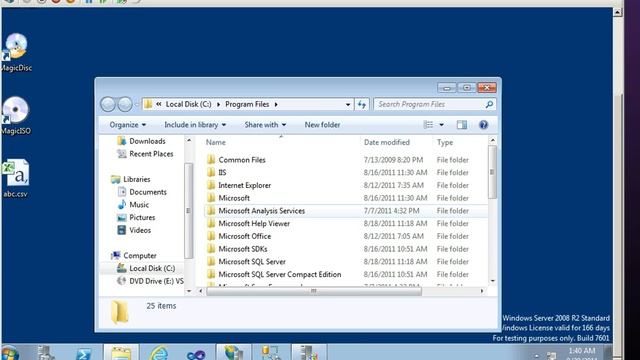
Task: Expand Program Files breadcrumb arrow
Action: [276, 104]
